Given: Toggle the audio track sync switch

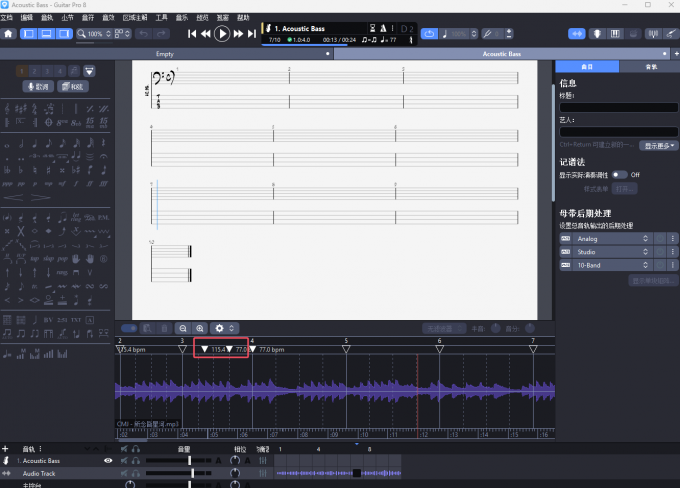Looking at the screenshot, I should (x=129, y=328).
